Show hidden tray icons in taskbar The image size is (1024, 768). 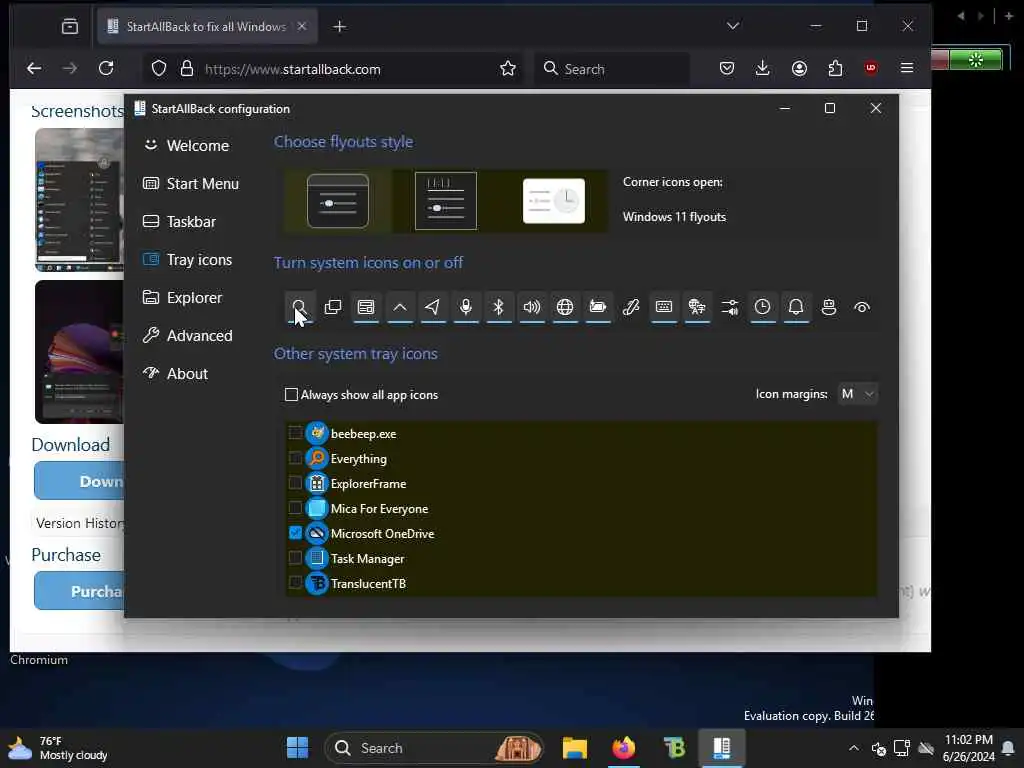pos(854,748)
